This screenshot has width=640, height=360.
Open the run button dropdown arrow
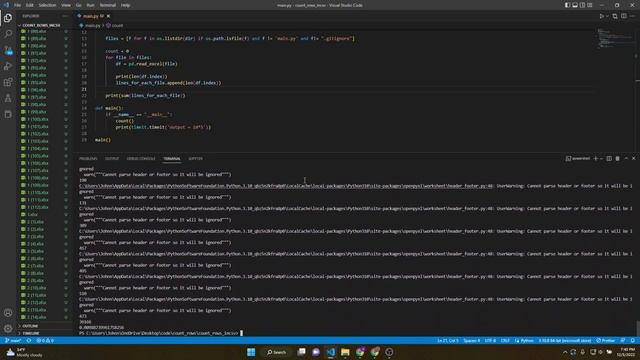click(x=607, y=16)
